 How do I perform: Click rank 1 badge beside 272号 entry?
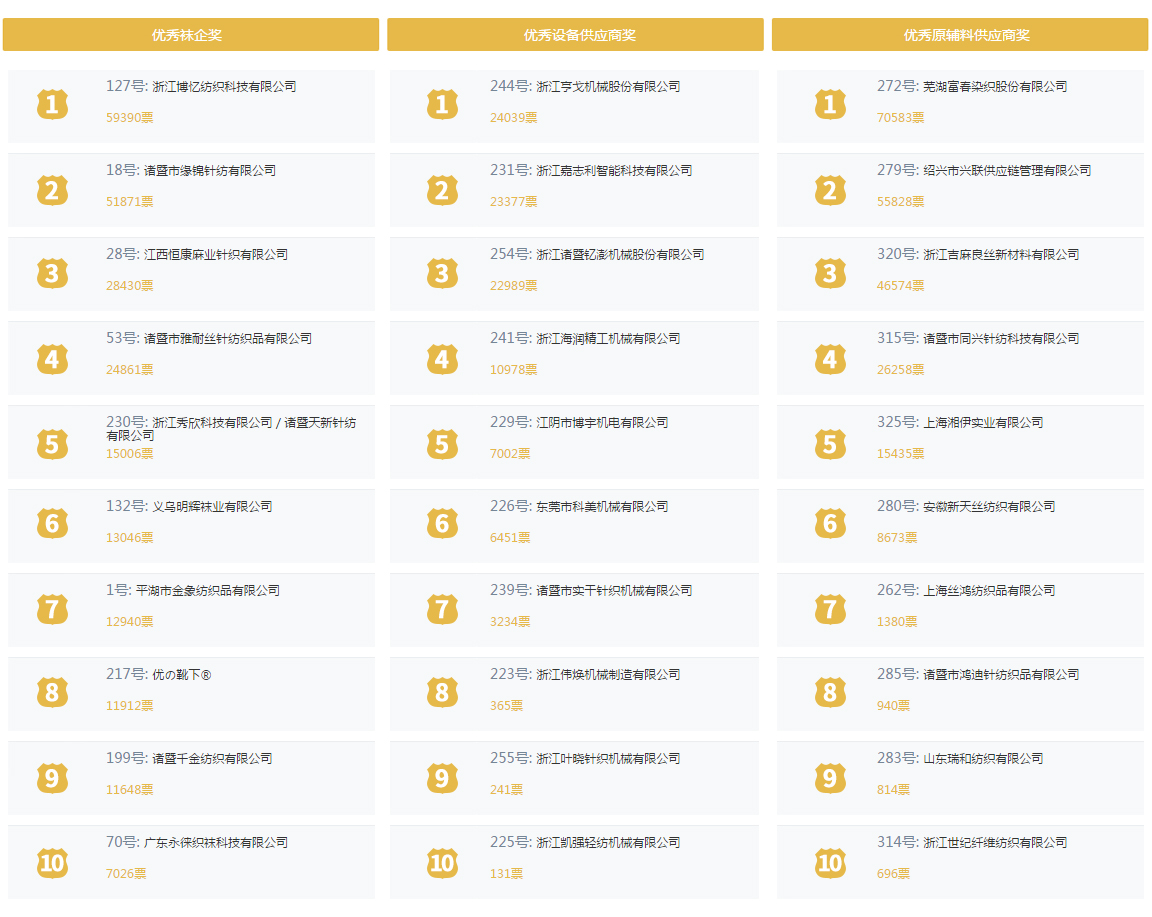(x=830, y=104)
